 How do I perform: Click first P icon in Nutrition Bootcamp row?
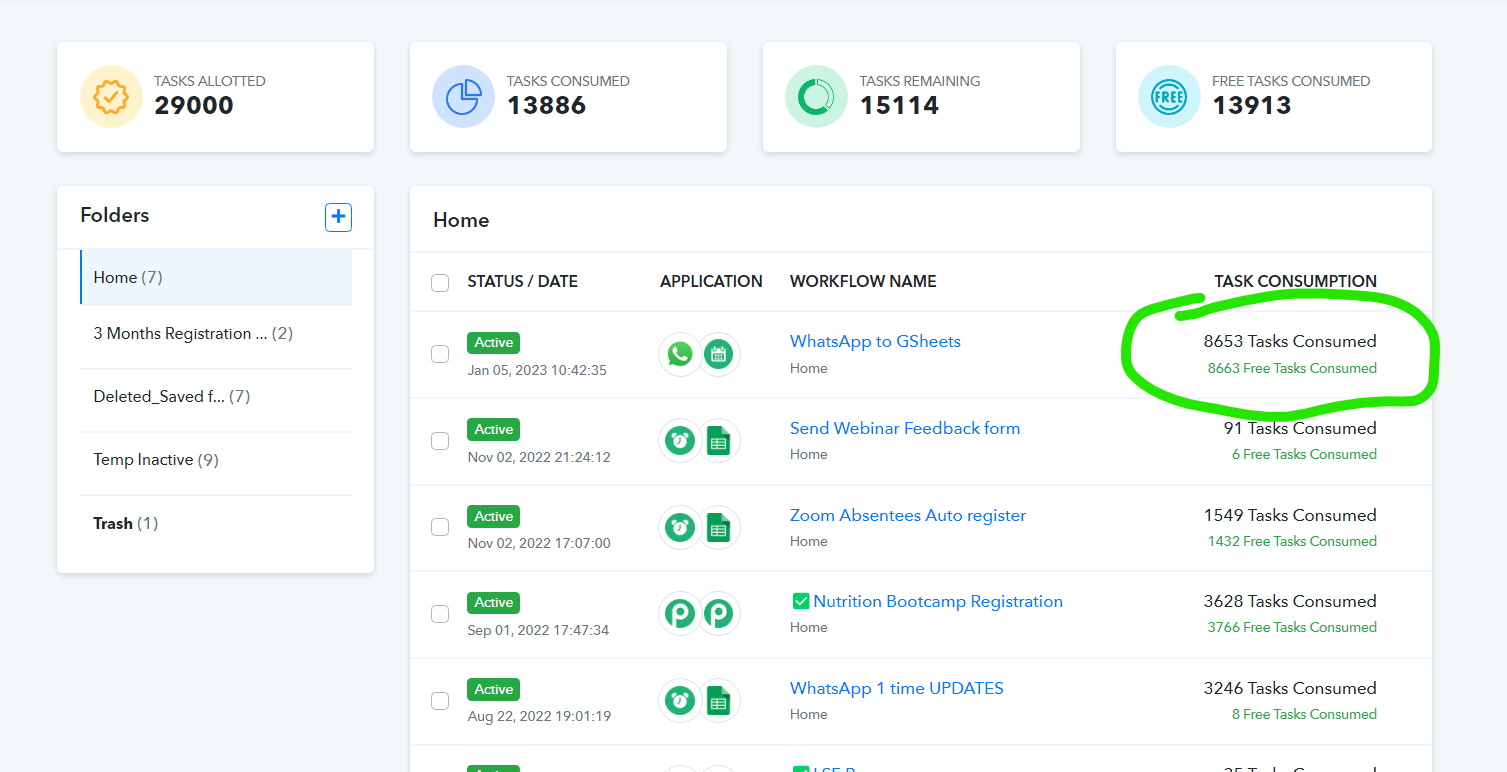(x=680, y=614)
